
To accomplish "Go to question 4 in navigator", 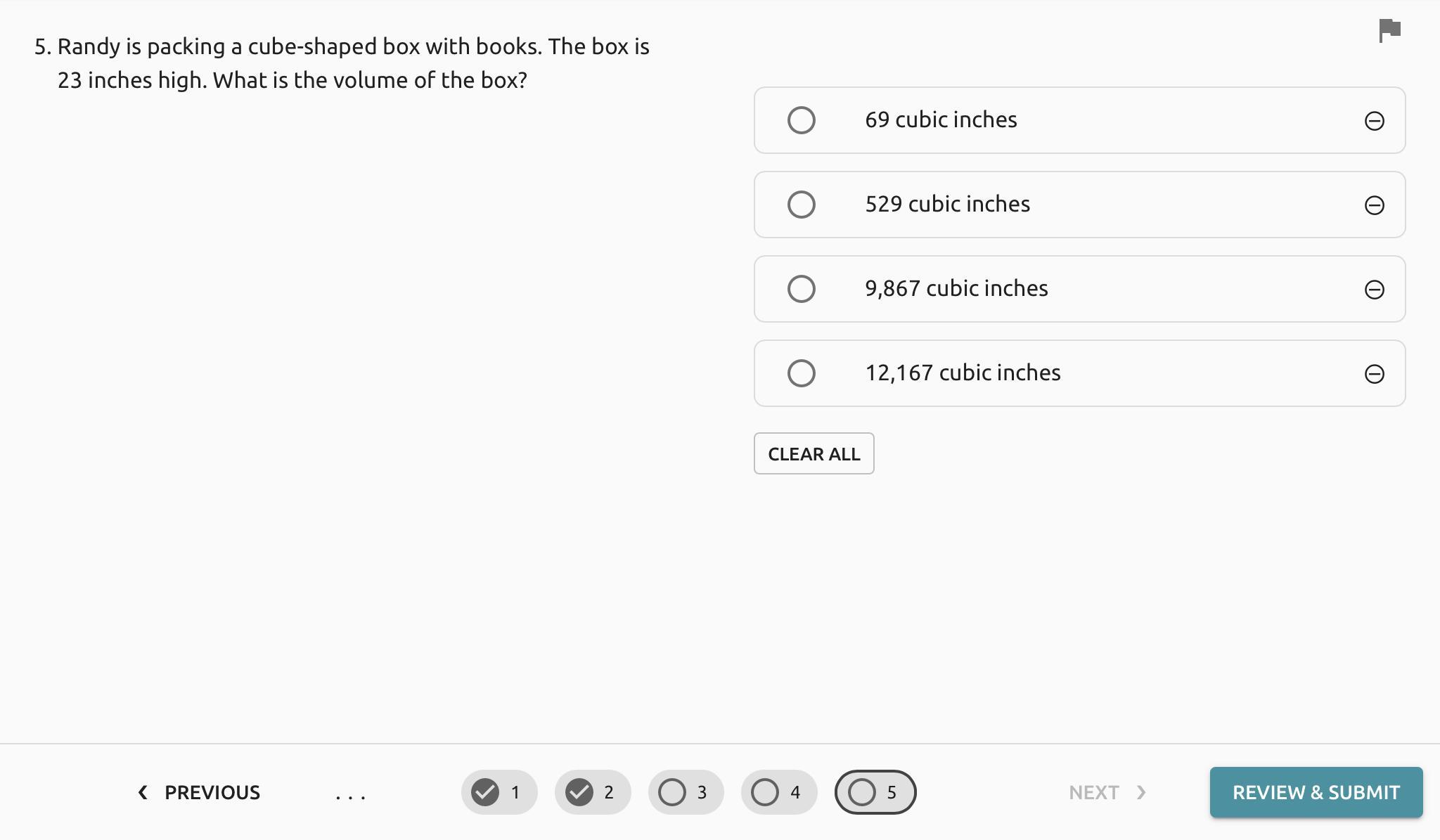I will coord(779,792).
